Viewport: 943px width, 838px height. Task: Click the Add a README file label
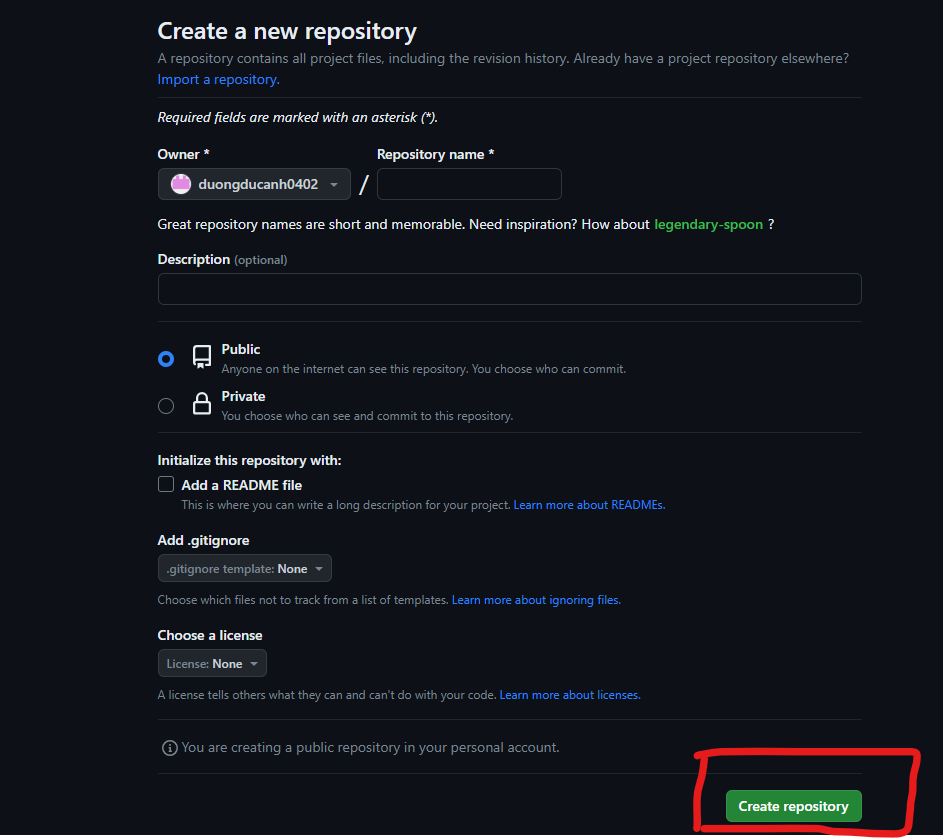241,485
